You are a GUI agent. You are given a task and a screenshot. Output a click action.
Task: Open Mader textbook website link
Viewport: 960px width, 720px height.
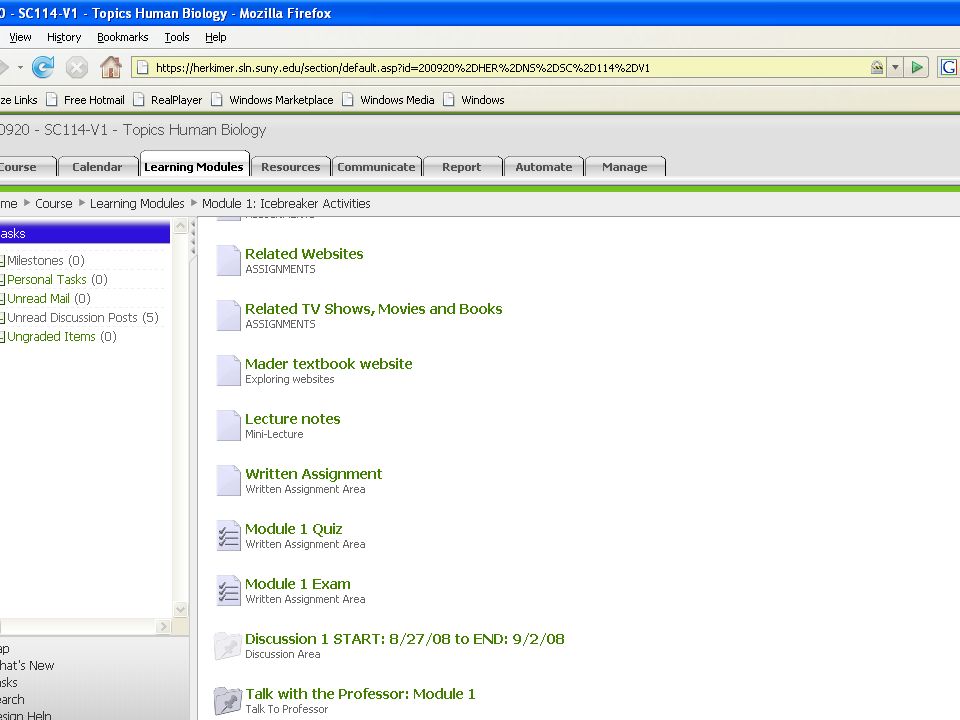(x=329, y=364)
